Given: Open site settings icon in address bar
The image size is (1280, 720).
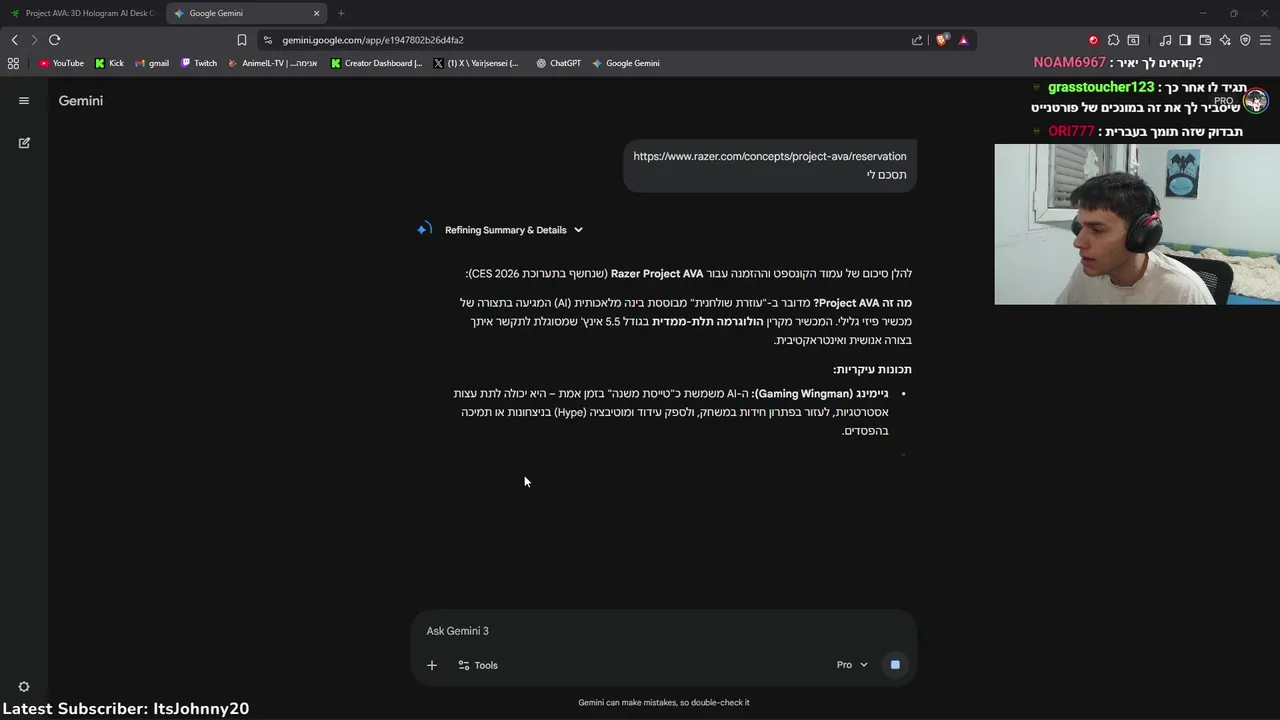Looking at the screenshot, I should (x=267, y=40).
